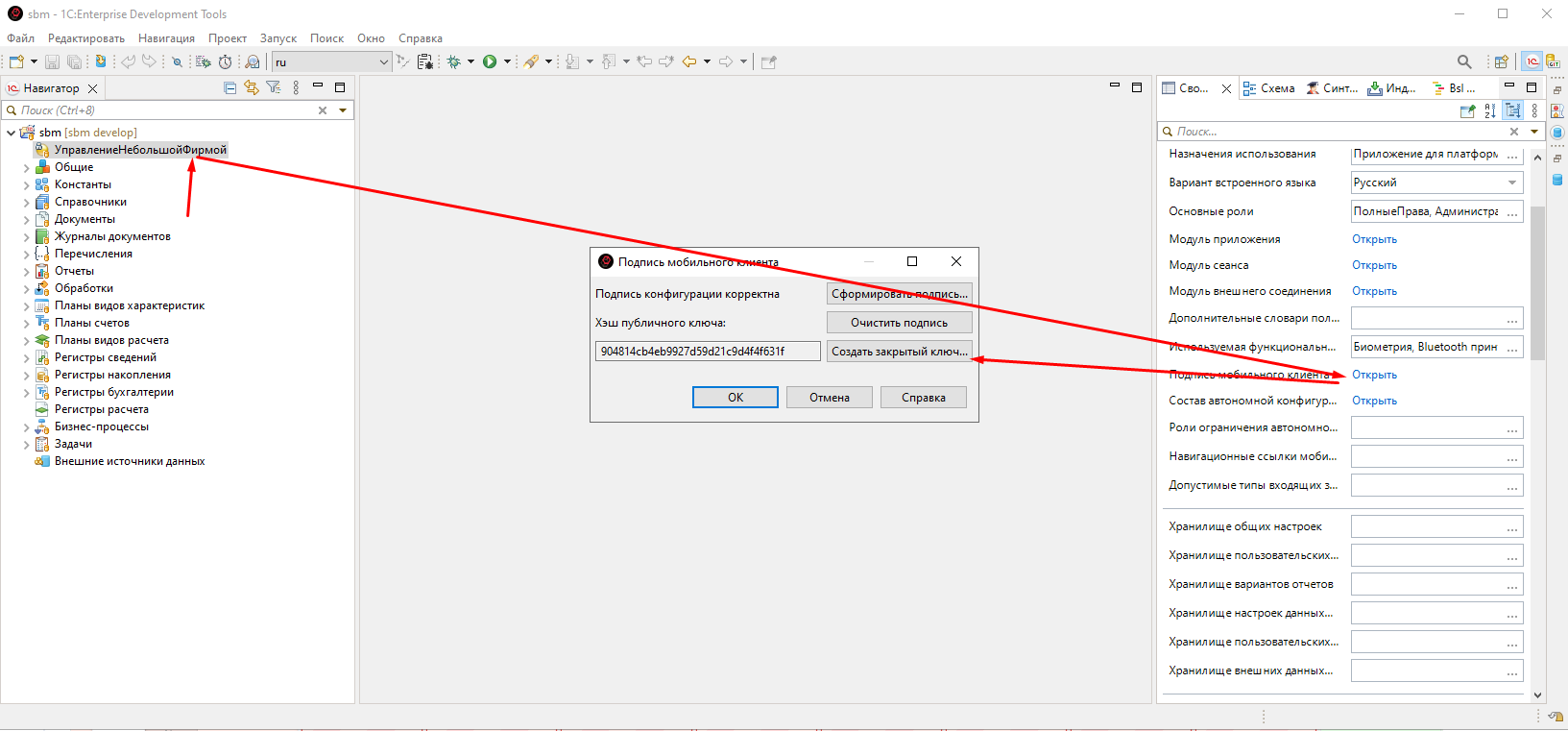Open the Git perspective icon

pos(1554,61)
